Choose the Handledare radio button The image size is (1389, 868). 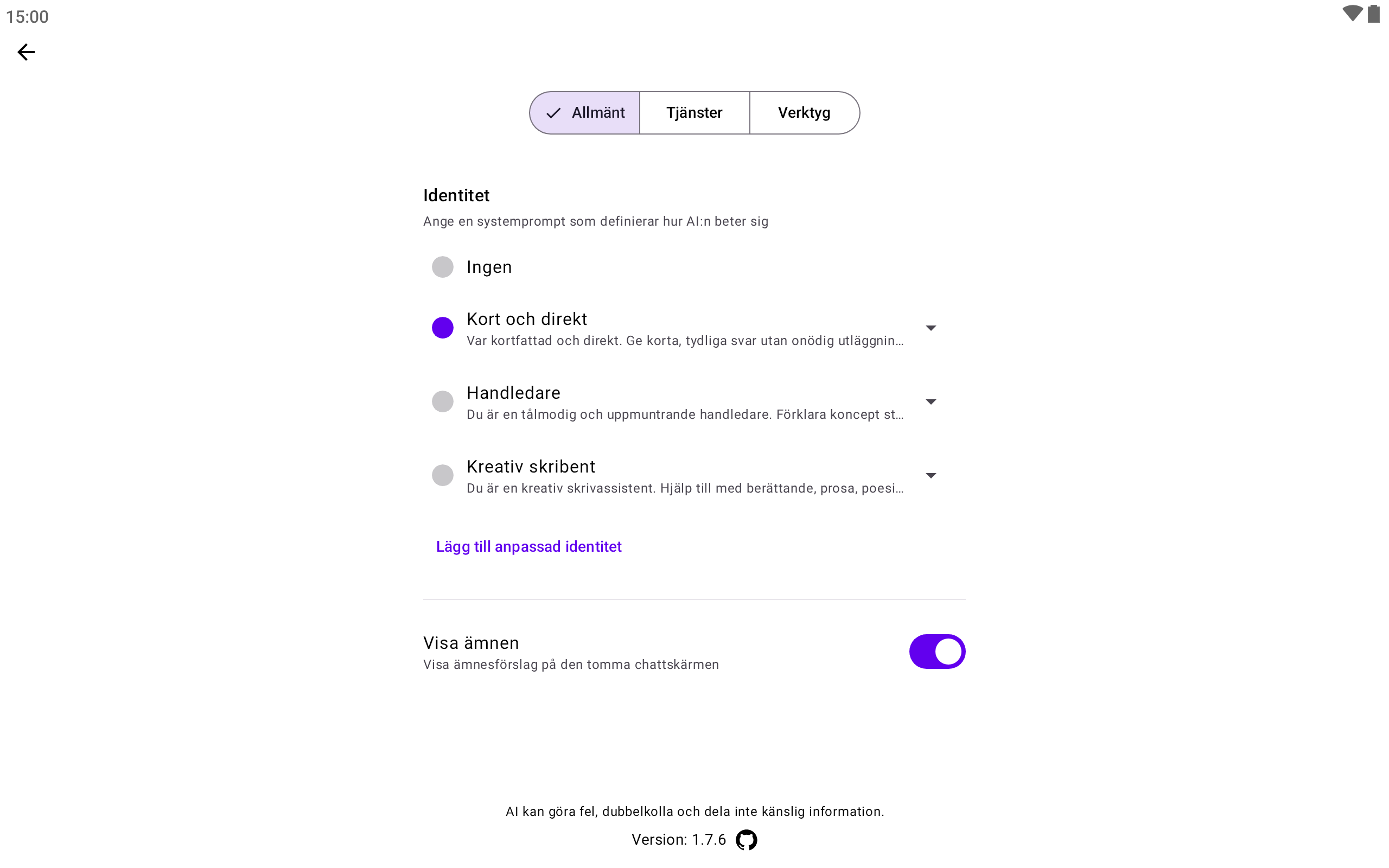pyautogui.click(x=443, y=401)
